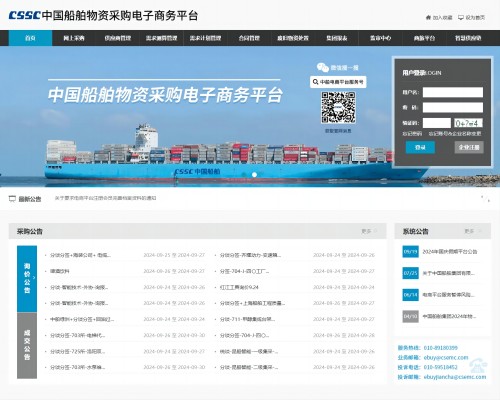Image resolution: width=500 pixels, height=400 pixels.
Task: Open the WeChat QR code image
Action: click(x=338, y=108)
